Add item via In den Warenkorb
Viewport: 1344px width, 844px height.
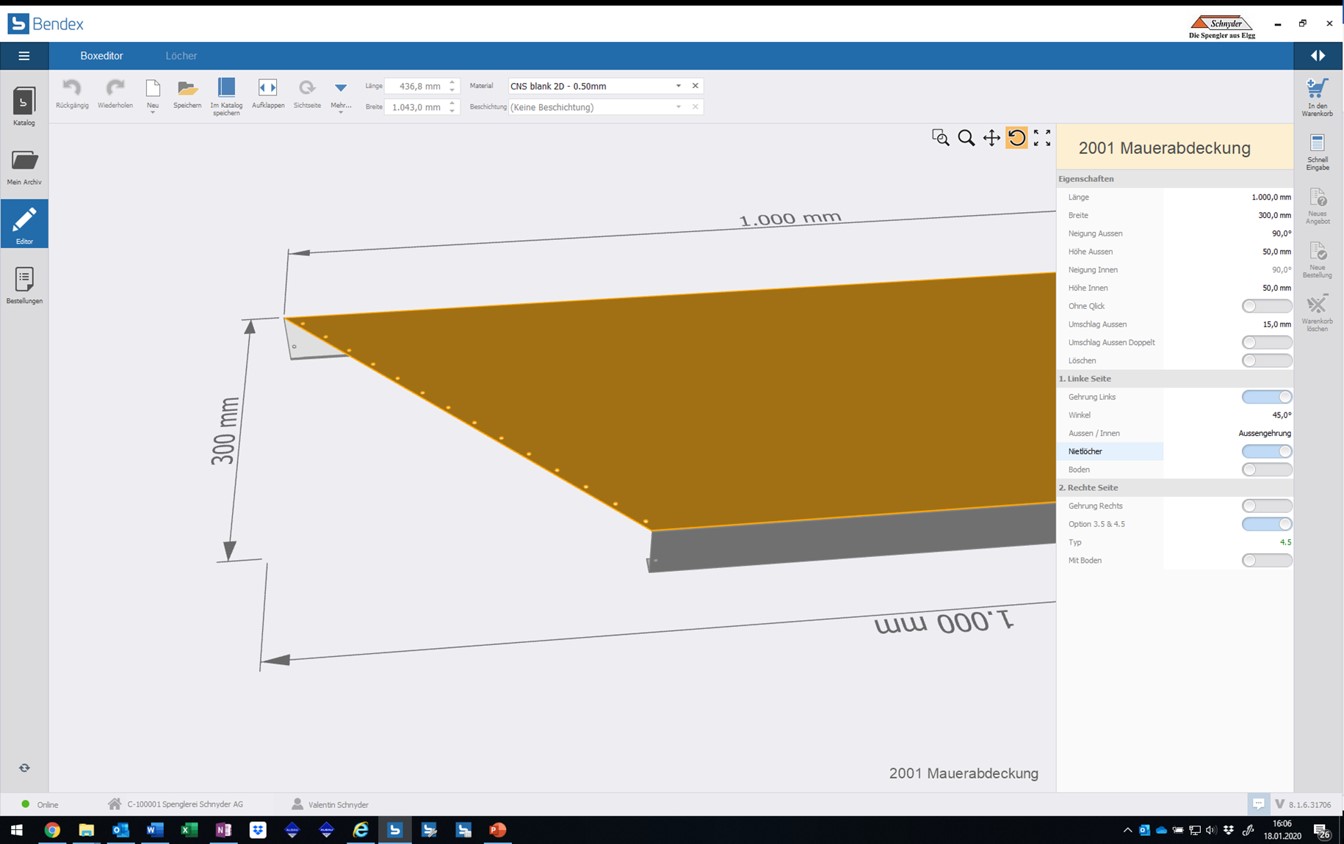pyautogui.click(x=1317, y=94)
